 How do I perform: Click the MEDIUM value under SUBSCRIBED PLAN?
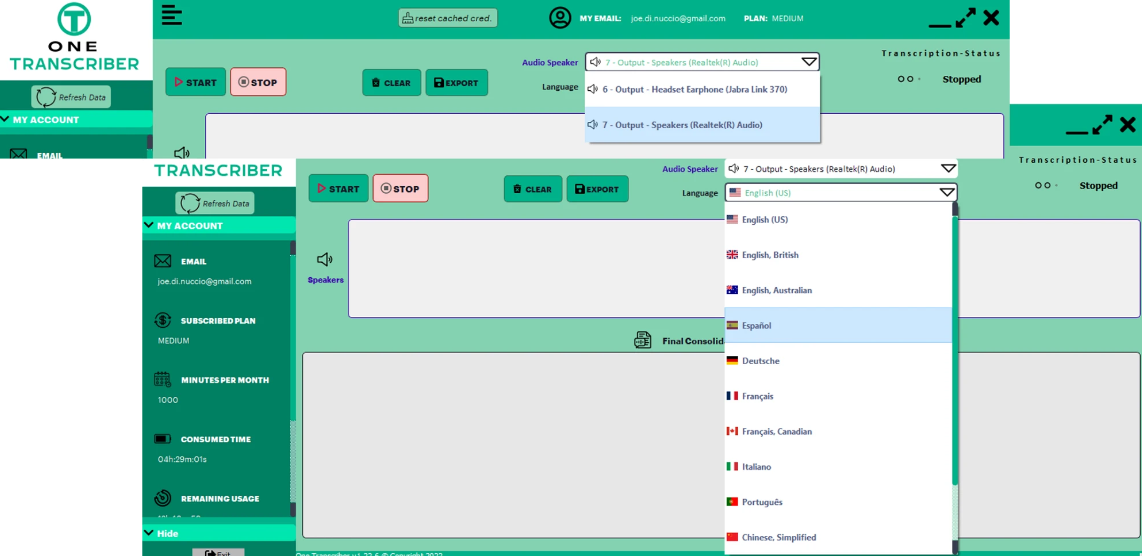[x=173, y=340]
